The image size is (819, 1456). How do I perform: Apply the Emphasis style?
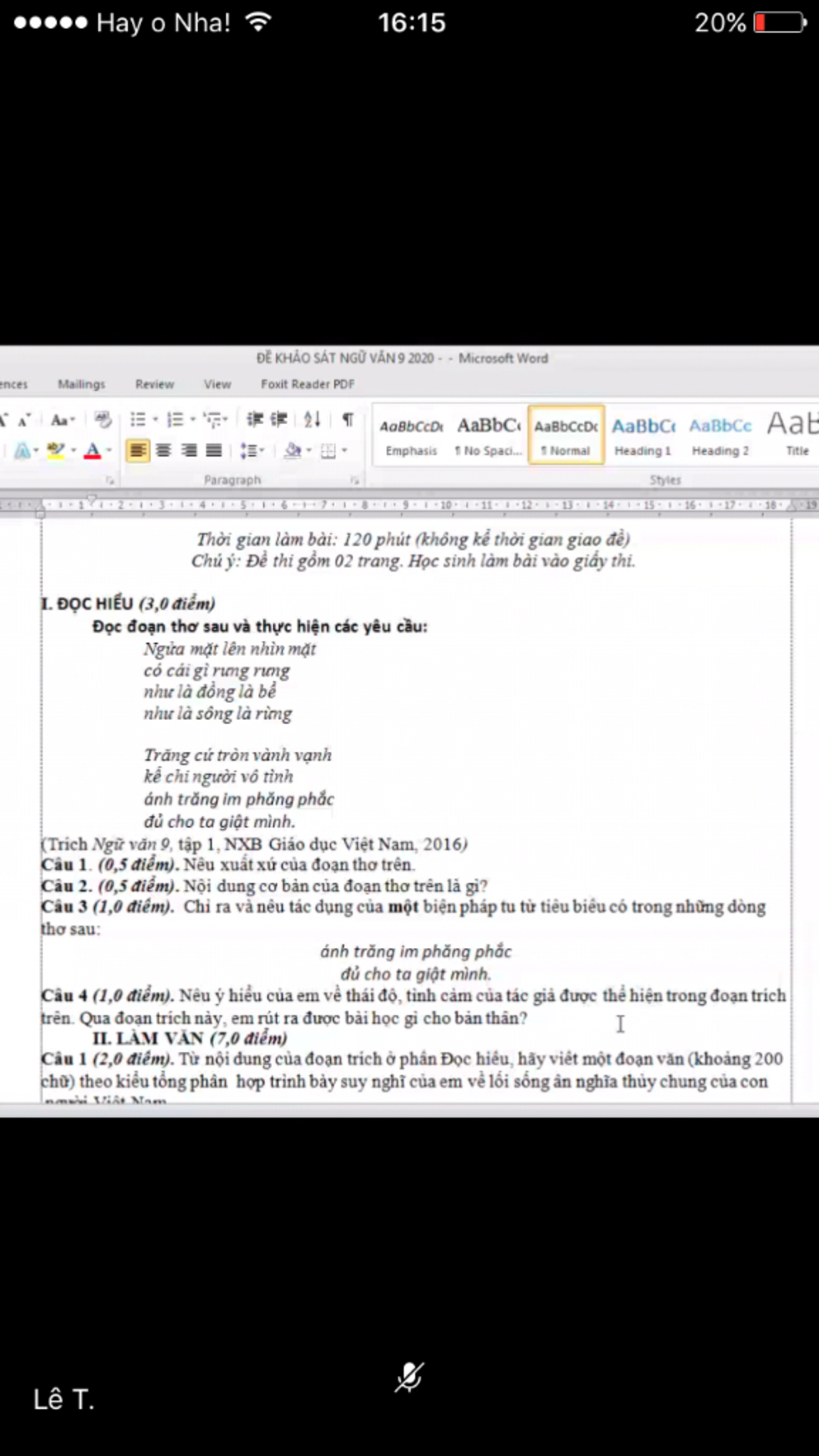click(x=411, y=436)
